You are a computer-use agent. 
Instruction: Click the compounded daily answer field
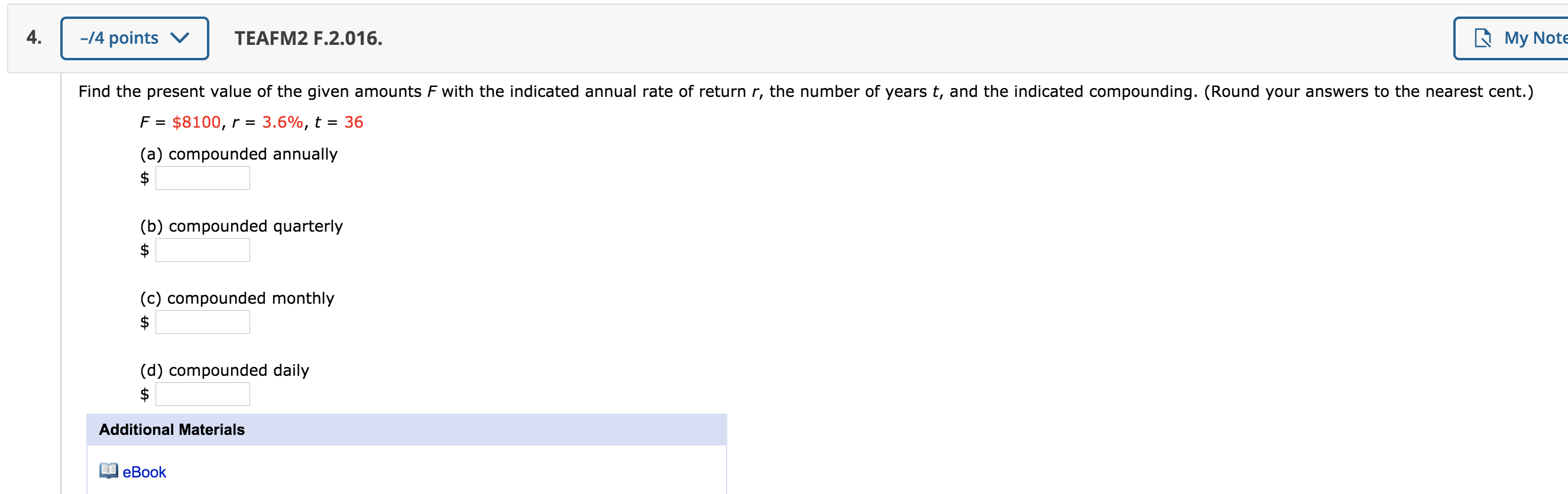click(x=203, y=394)
